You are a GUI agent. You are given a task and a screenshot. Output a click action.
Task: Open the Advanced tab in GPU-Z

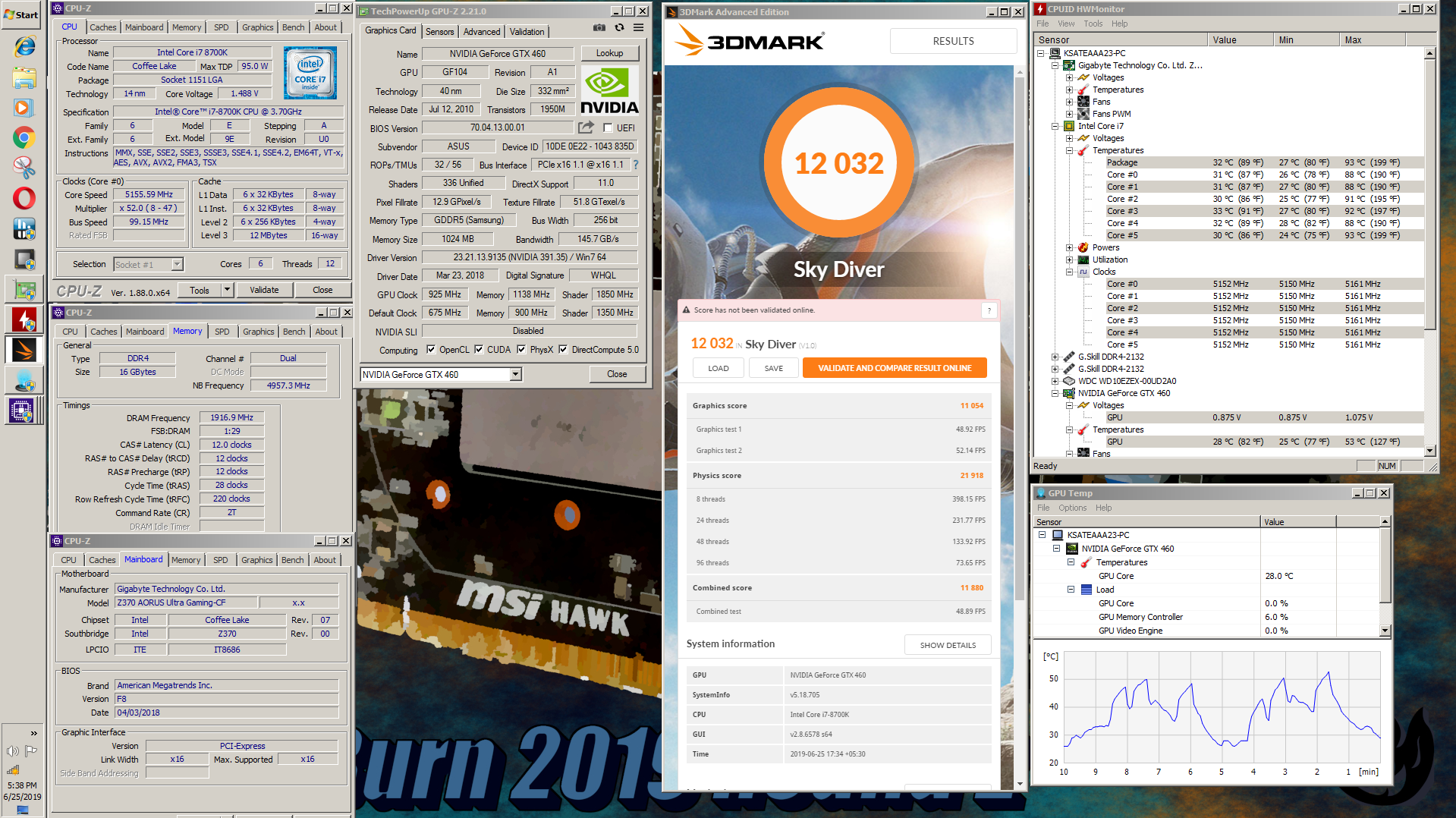482,32
